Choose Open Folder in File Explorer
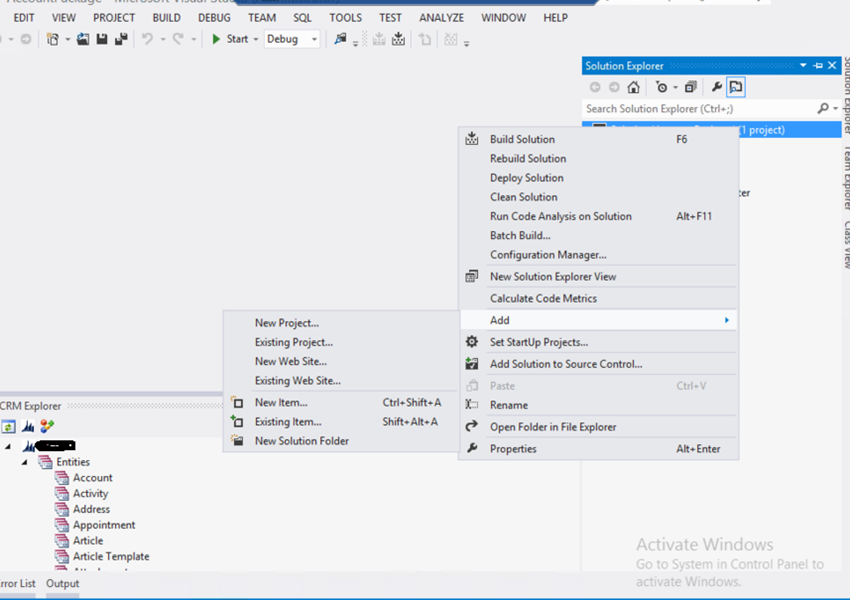Screen dimensions: 850x600 [x=598, y=427]
